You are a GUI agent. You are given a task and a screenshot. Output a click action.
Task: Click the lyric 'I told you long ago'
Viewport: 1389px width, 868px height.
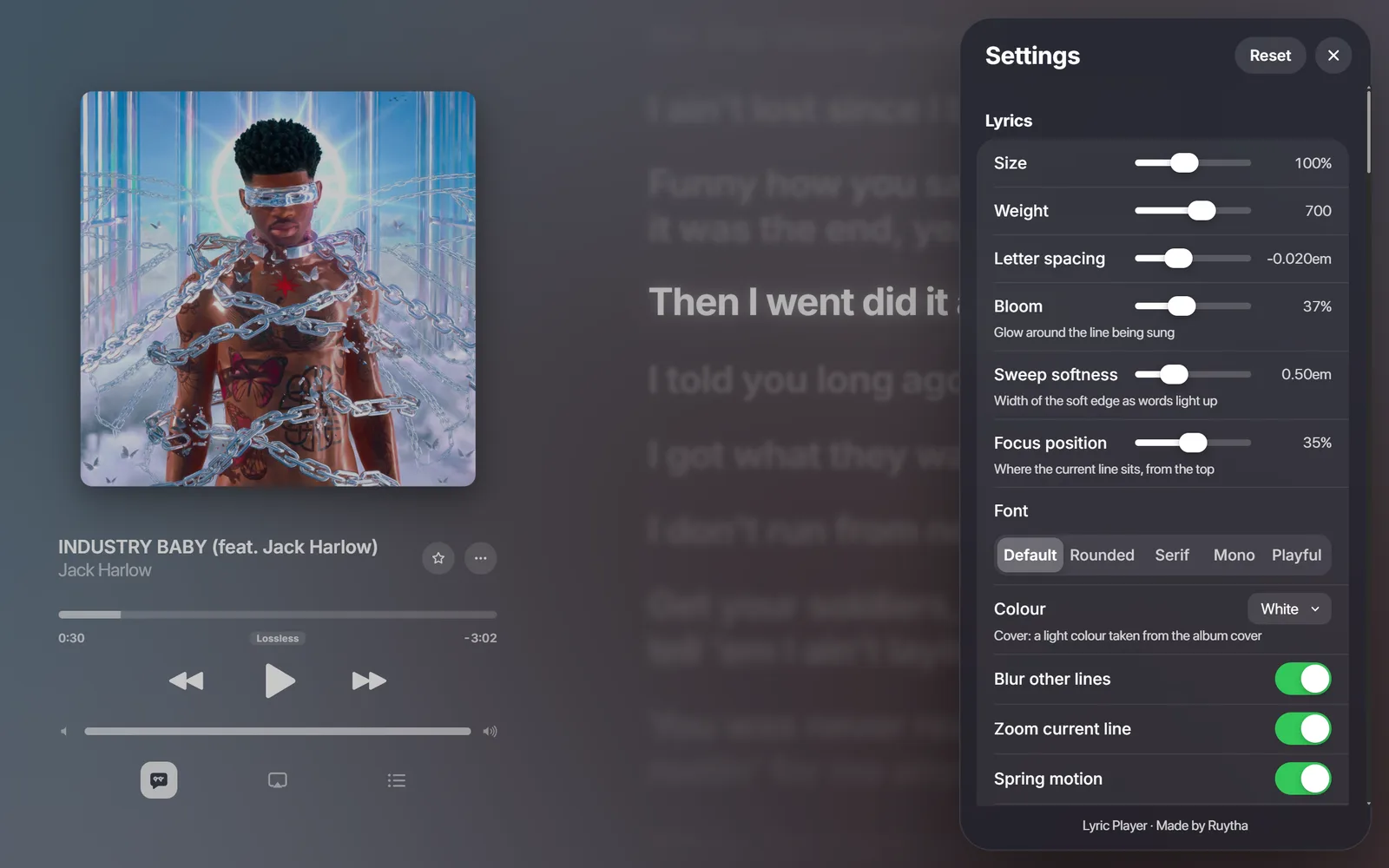(804, 380)
